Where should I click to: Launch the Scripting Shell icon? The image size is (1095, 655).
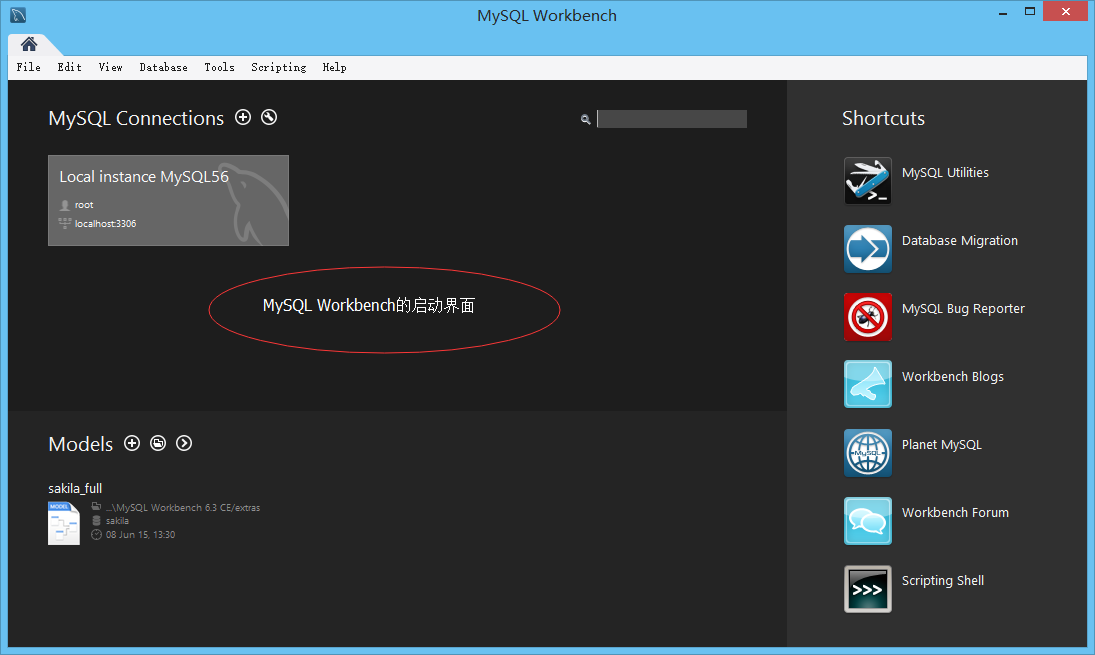pos(868,589)
